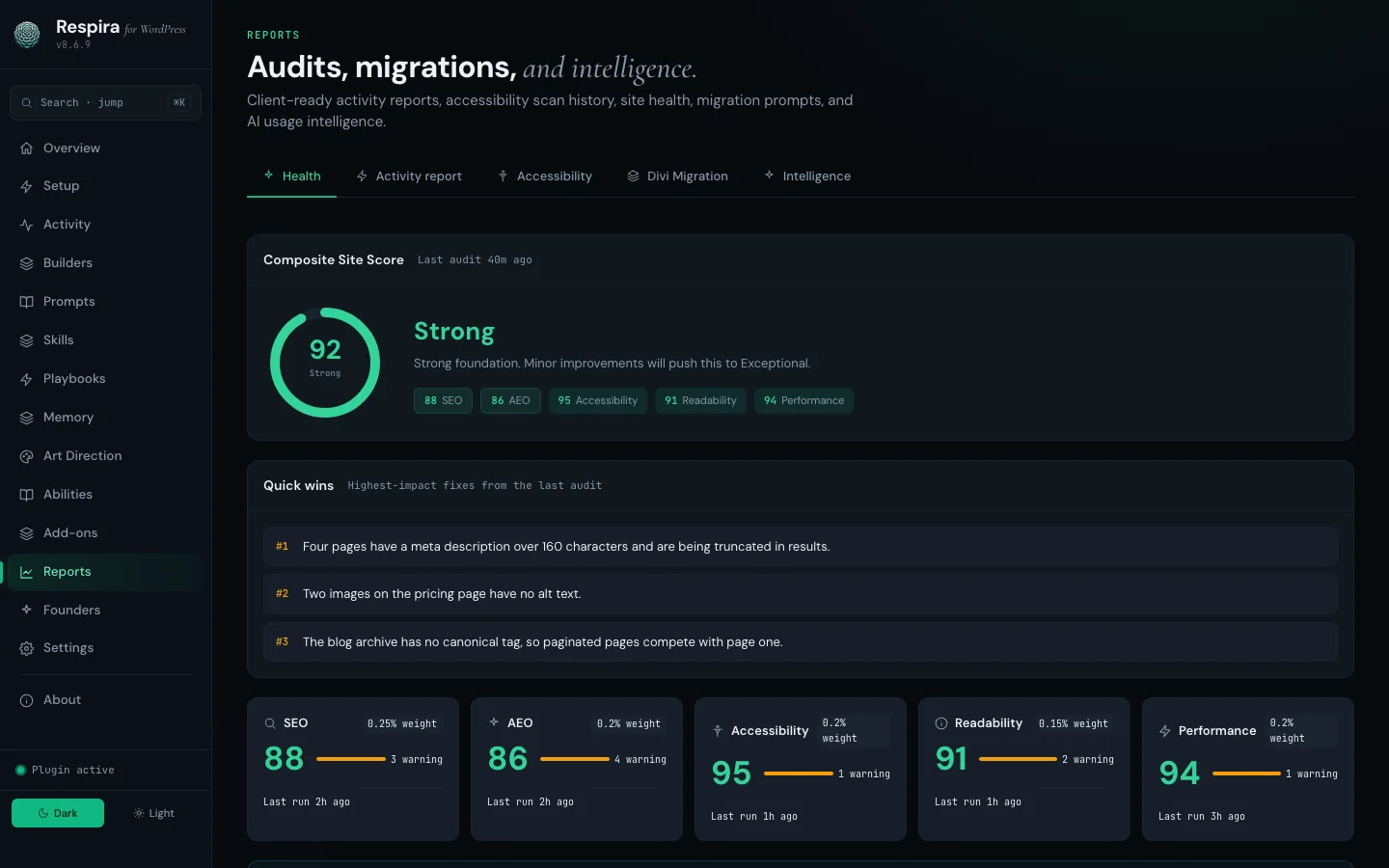Click the v8.6.9 version label

[73, 45]
